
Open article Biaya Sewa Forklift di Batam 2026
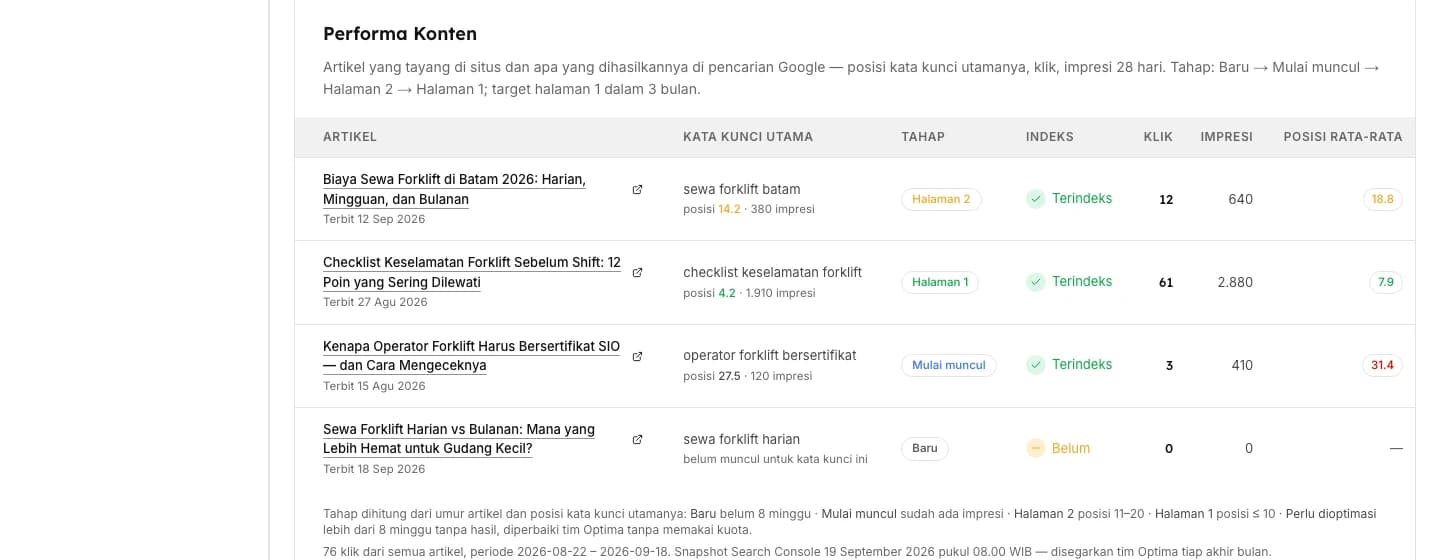(x=454, y=189)
